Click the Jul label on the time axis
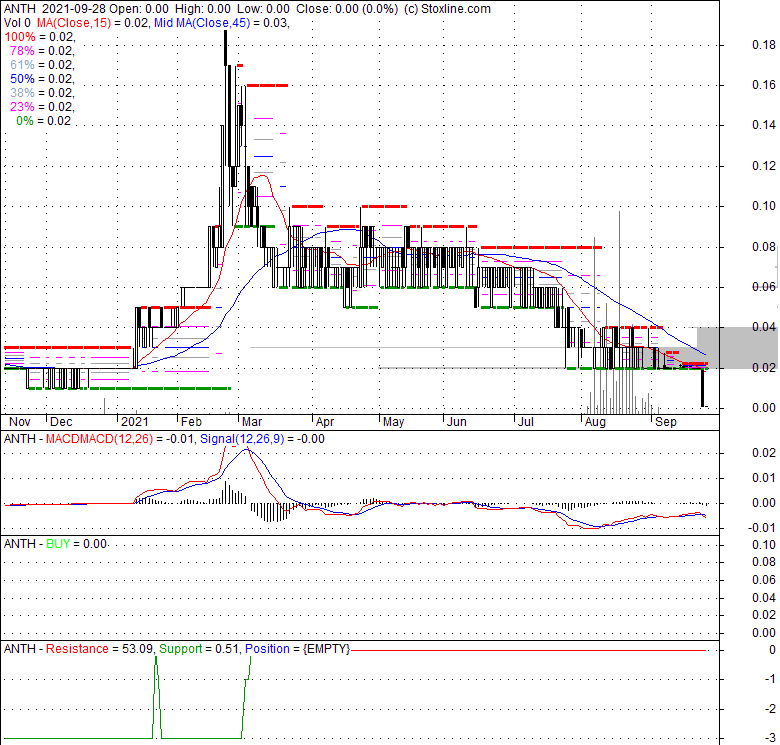 click(x=526, y=422)
